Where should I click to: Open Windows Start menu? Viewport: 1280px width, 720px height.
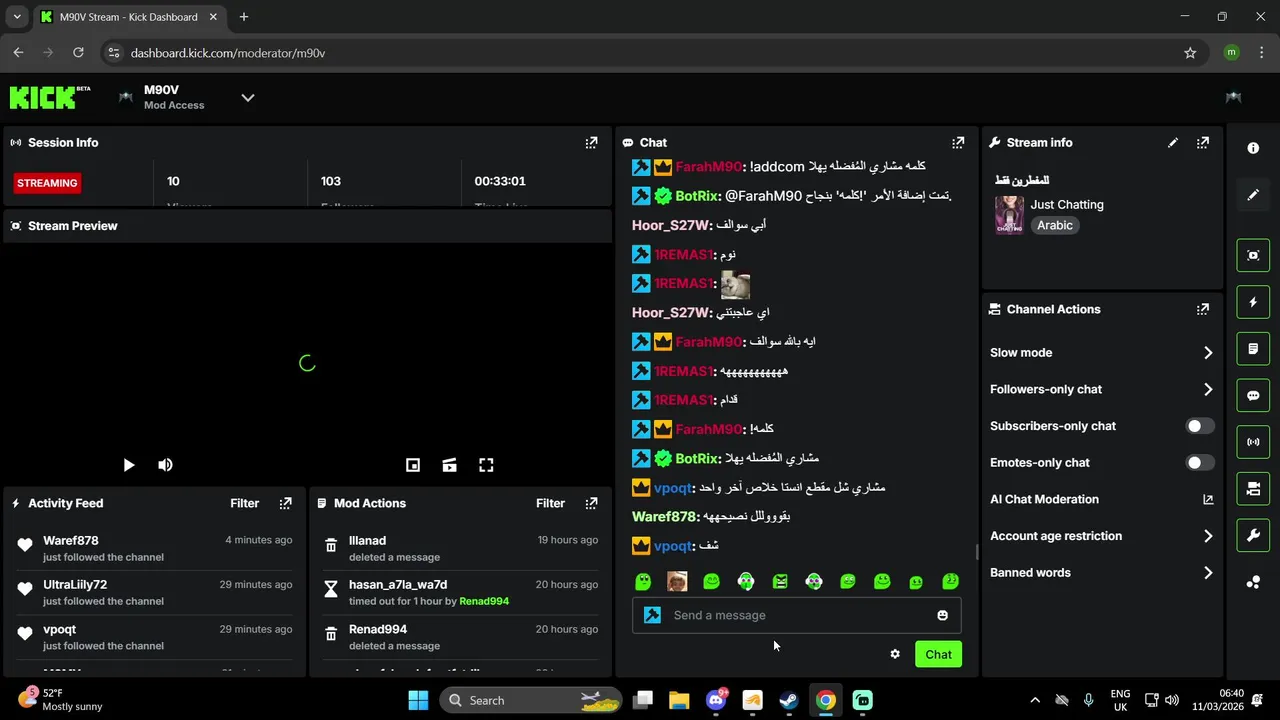pos(418,700)
